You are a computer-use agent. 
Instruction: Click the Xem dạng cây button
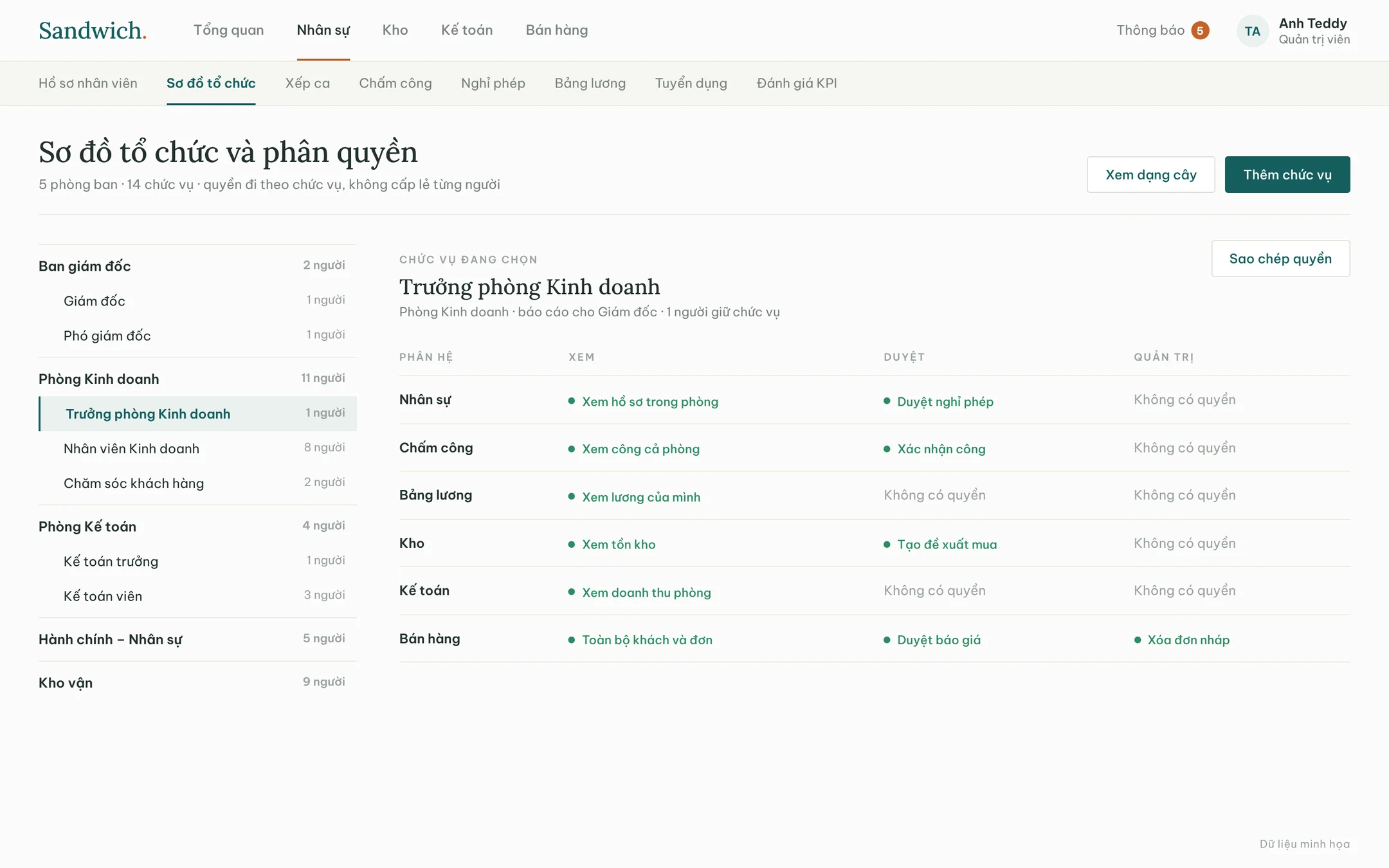pyautogui.click(x=1151, y=174)
